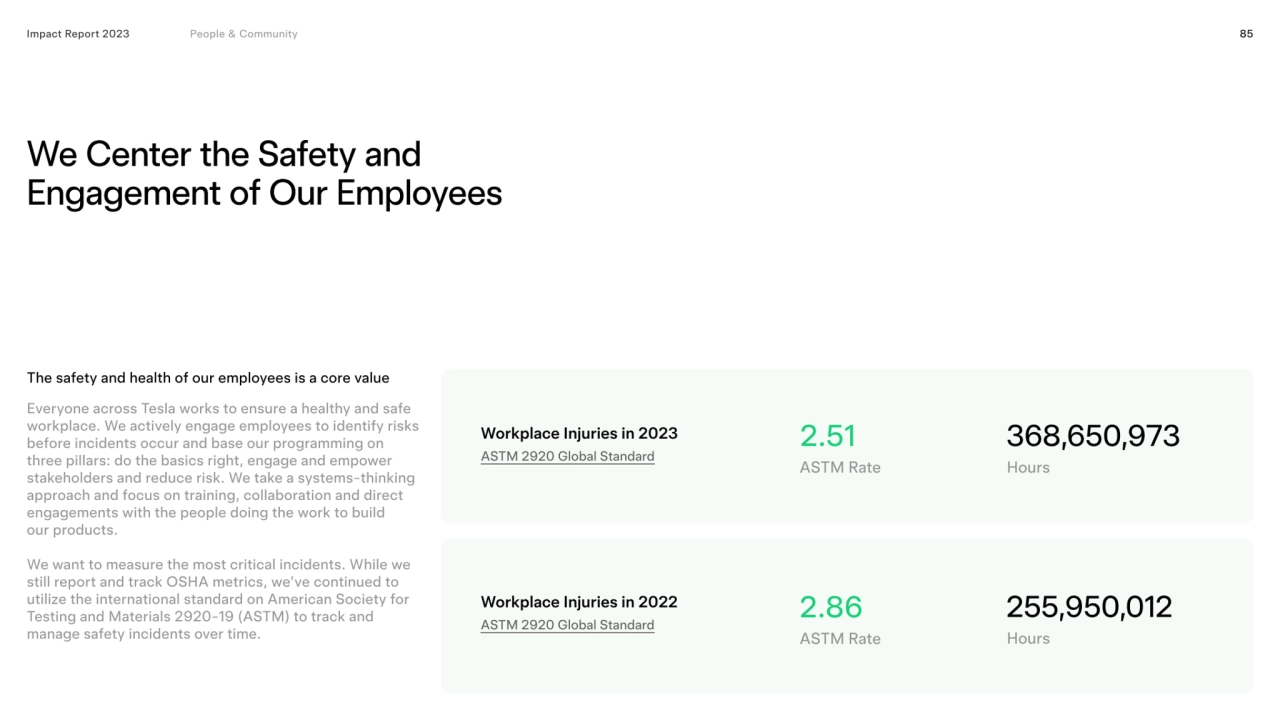The width and height of the screenshot is (1280, 720).
Task: Select the 255,950,012 hours figure
Action: (1089, 607)
